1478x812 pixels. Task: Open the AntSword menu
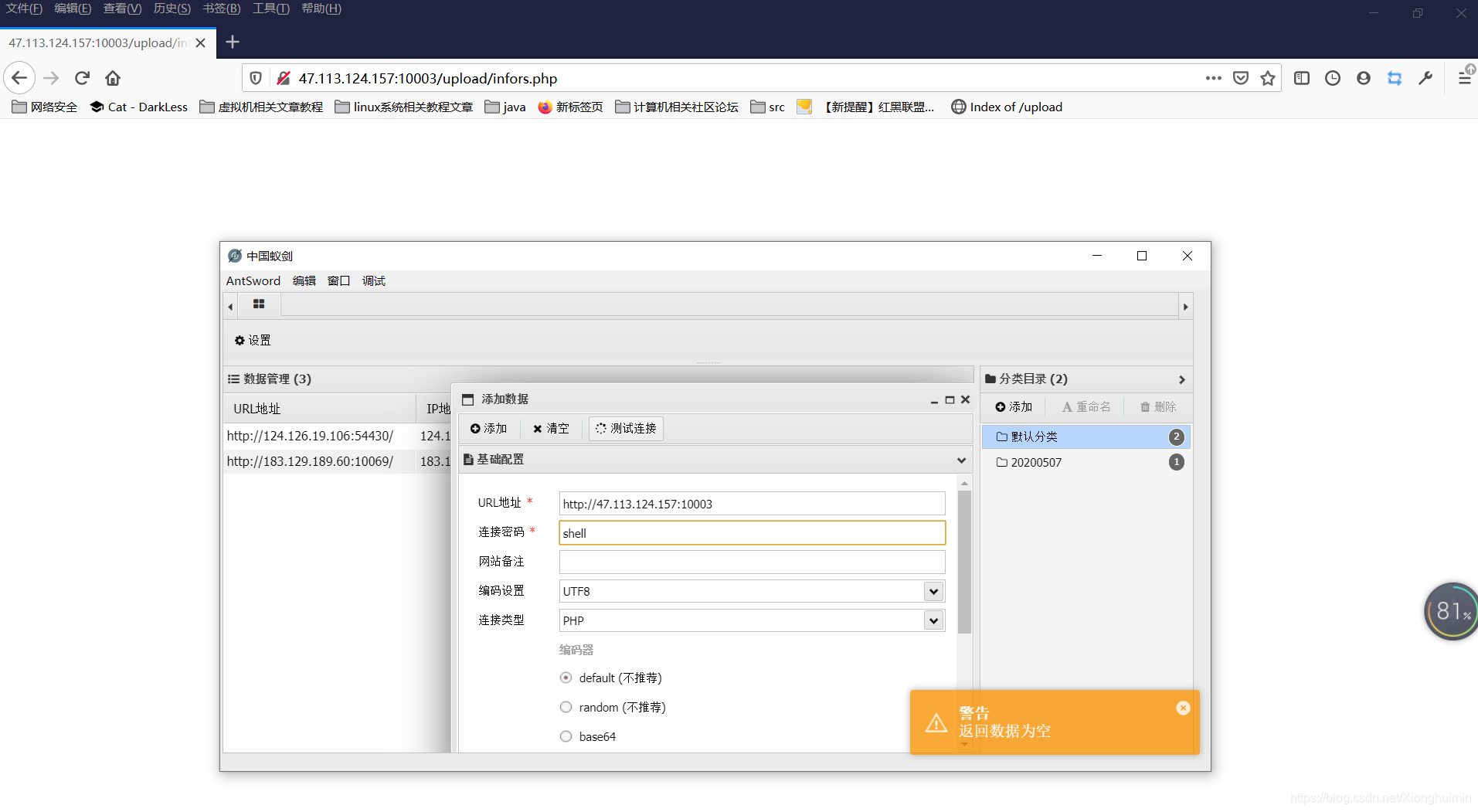(x=253, y=280)
